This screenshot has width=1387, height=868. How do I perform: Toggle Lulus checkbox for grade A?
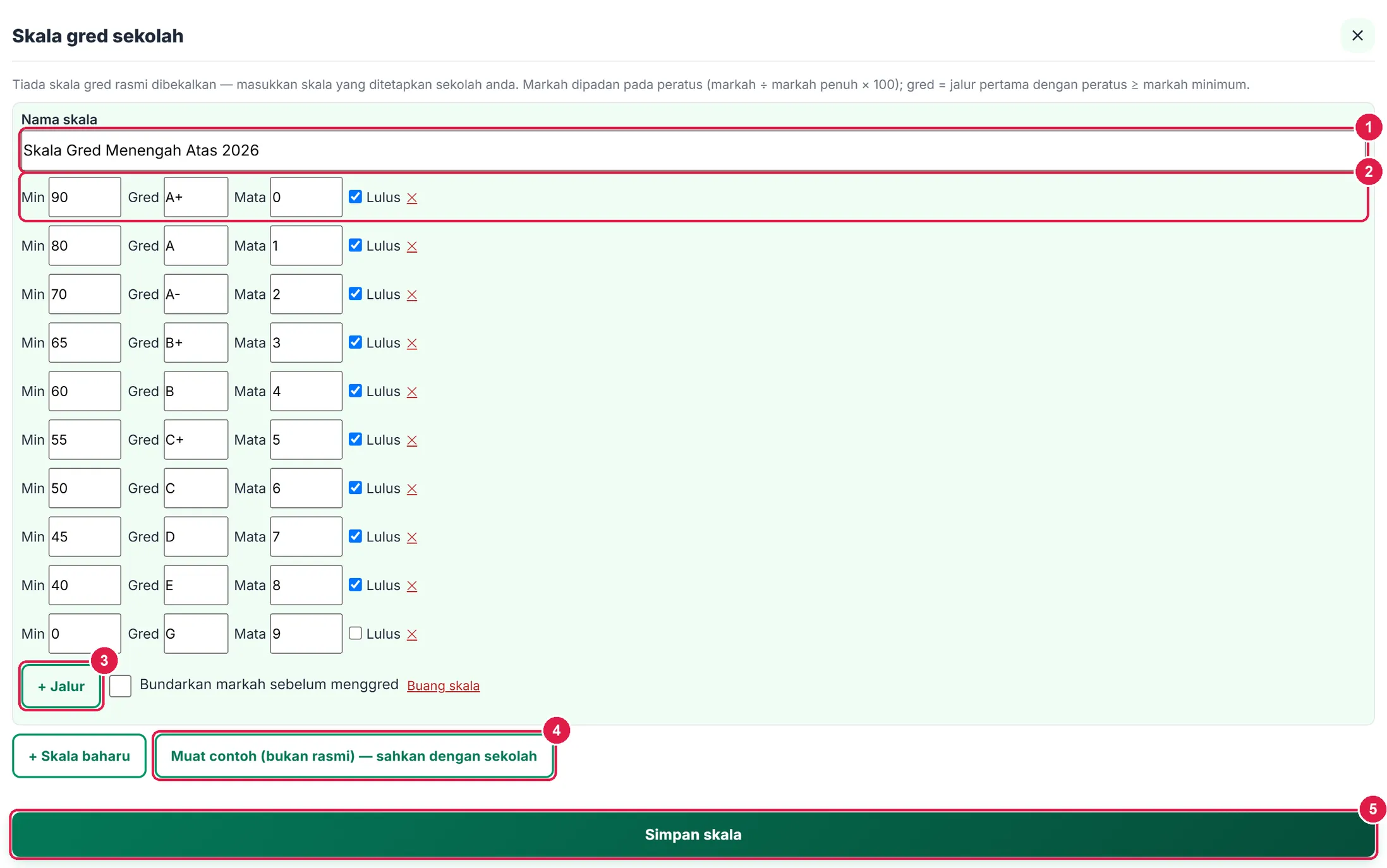click(356, 245)
